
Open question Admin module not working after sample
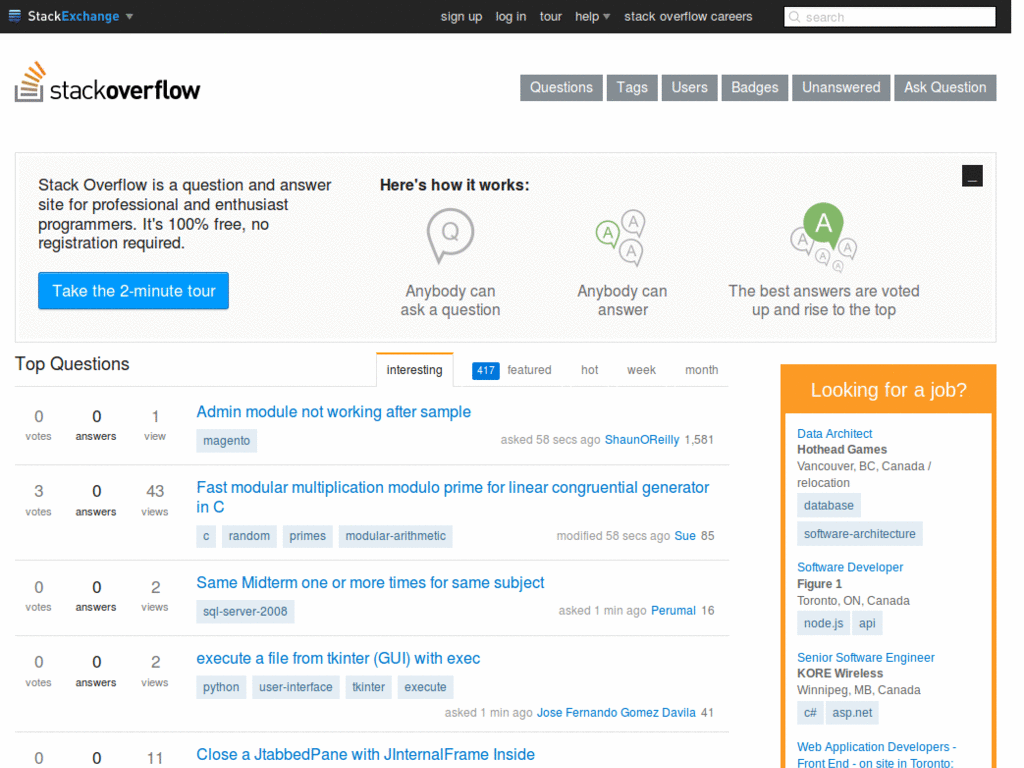[333, 412]
